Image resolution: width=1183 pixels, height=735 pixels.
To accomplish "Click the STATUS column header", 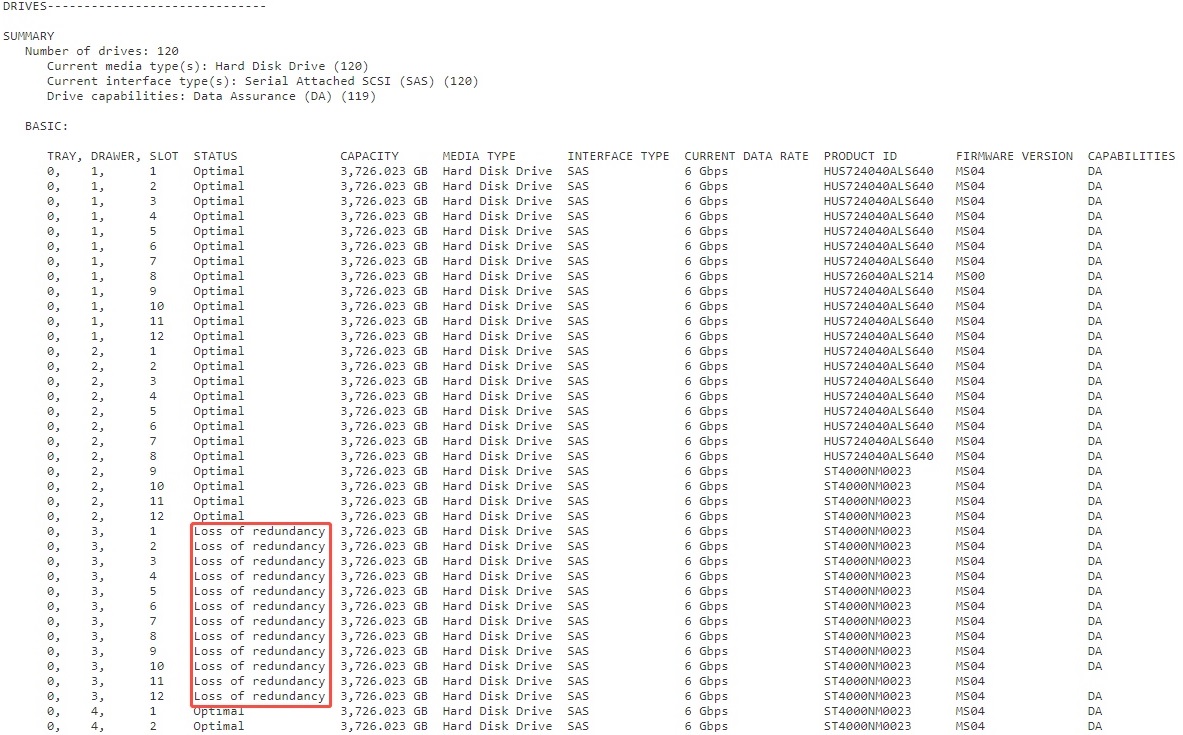I will point(215,156).
